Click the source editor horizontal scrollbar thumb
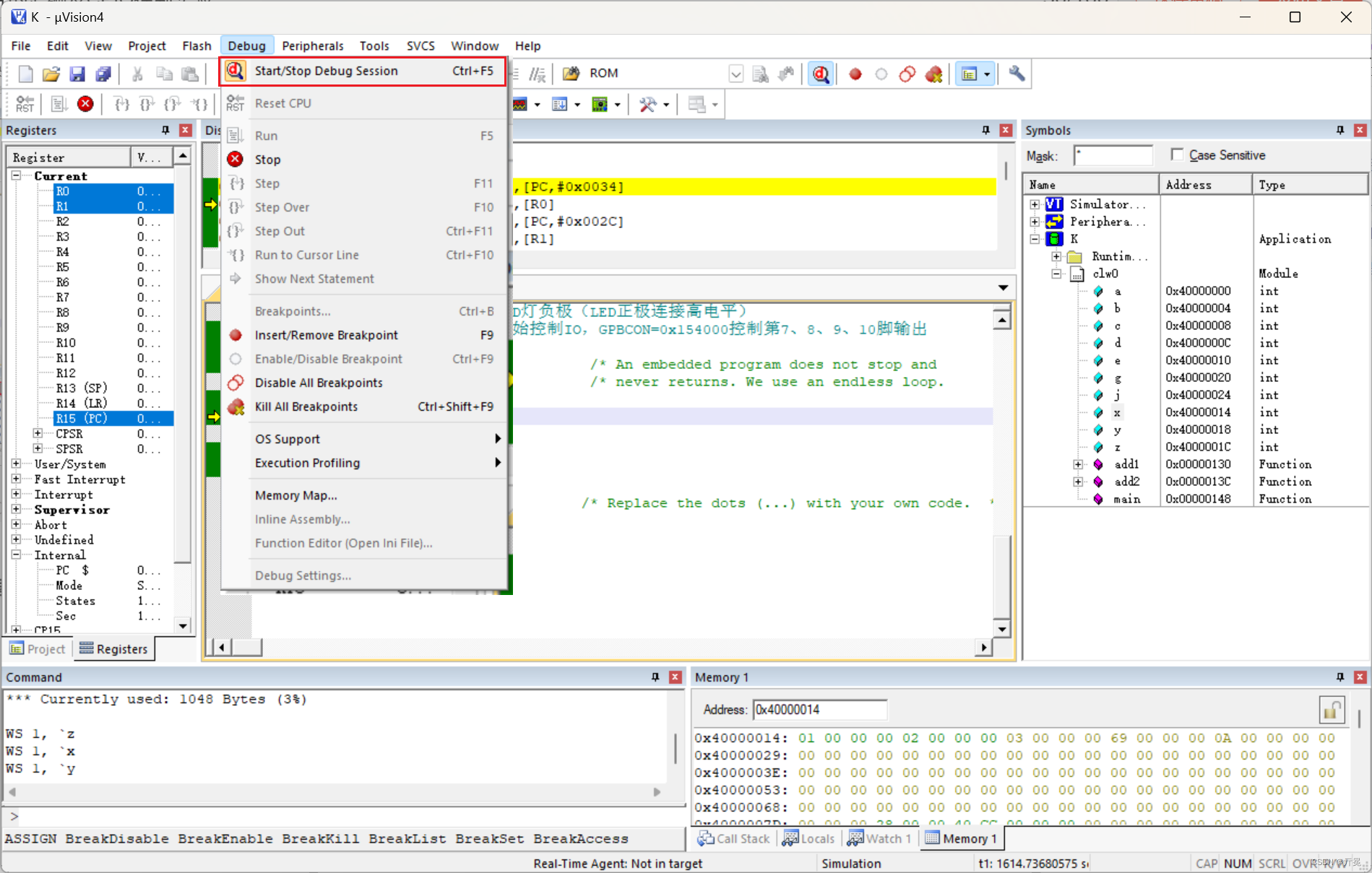The height and width of the screenshot is (873, 1372). [x=248, y=647]
